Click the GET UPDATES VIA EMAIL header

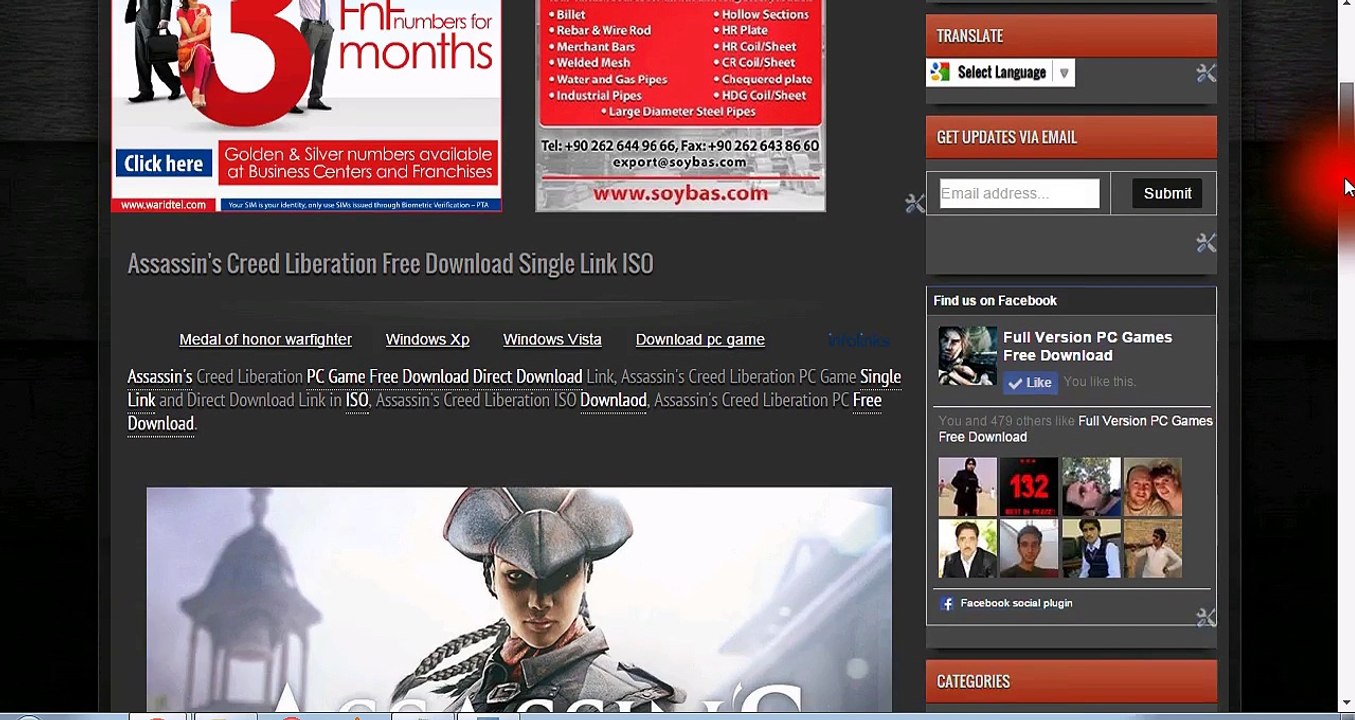[x=1071, y=137]
